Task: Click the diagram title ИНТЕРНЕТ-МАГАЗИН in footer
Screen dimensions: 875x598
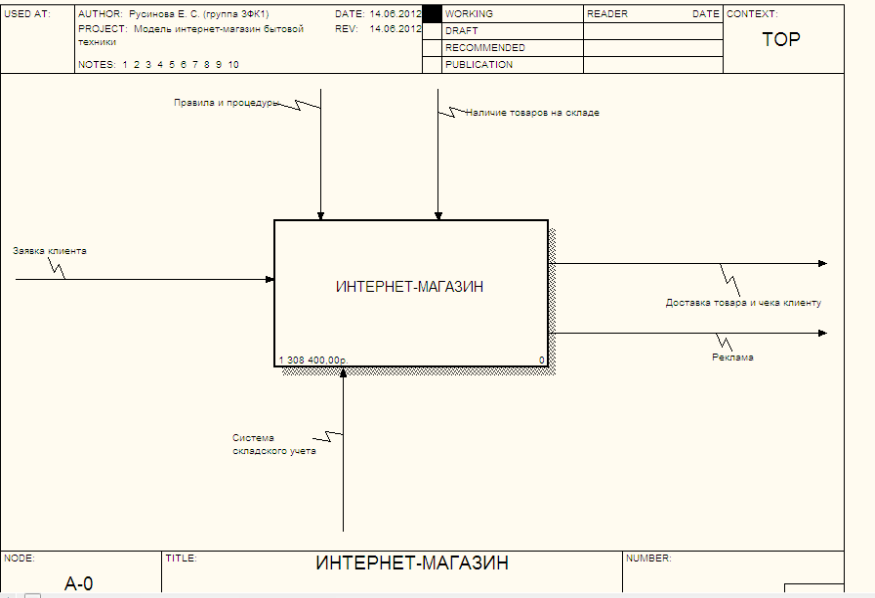Action: pyautogui.click(x=412, y=563)
